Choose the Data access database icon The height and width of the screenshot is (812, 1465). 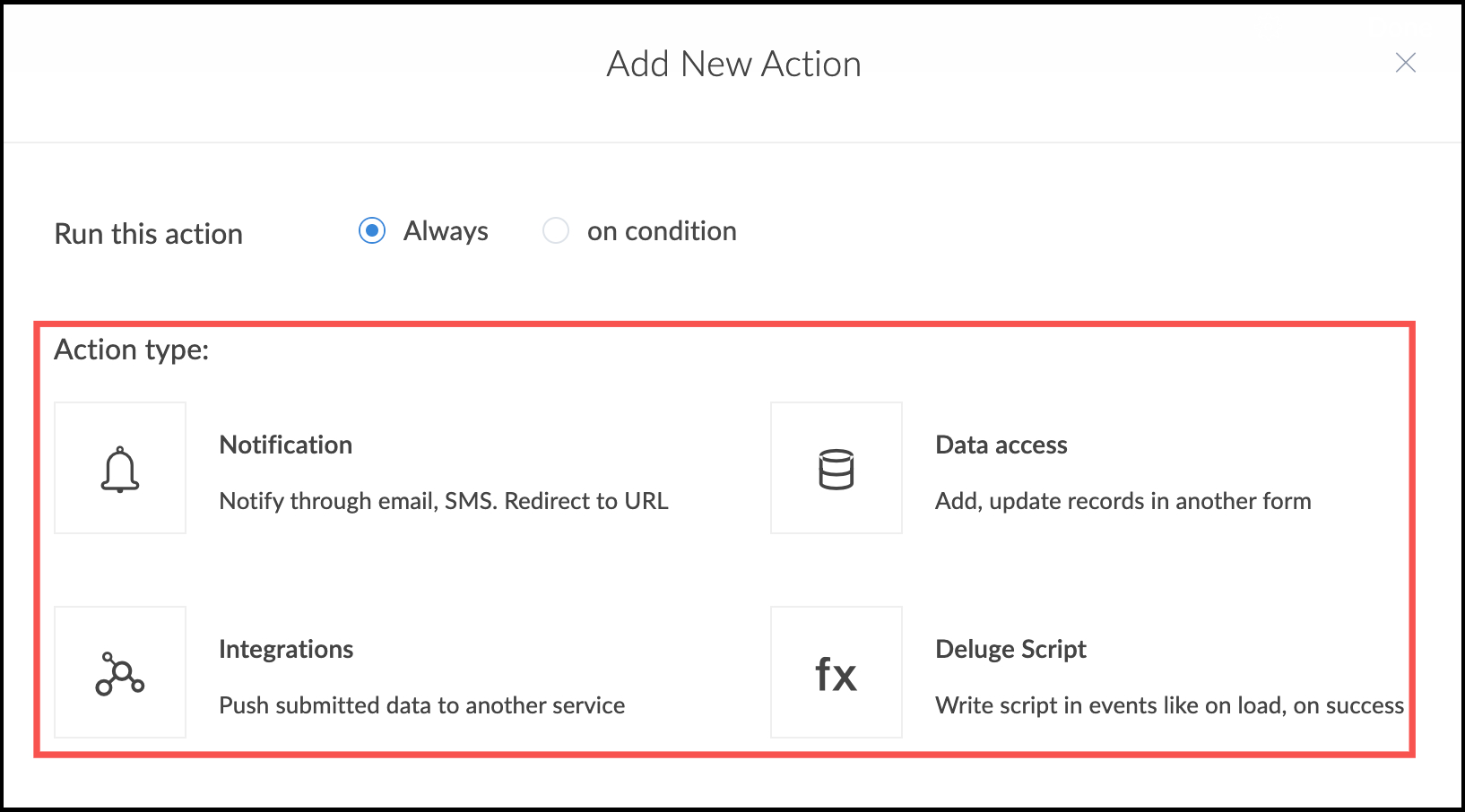pos(836,468)
